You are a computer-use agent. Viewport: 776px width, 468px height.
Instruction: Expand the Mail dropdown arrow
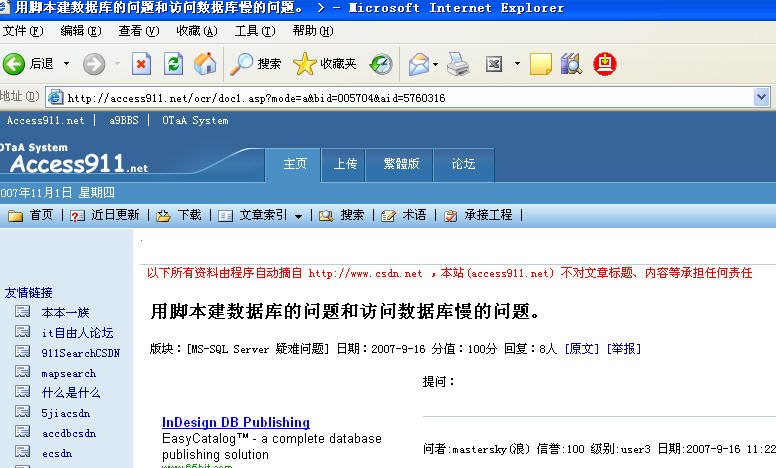click(x=436, y=64)
